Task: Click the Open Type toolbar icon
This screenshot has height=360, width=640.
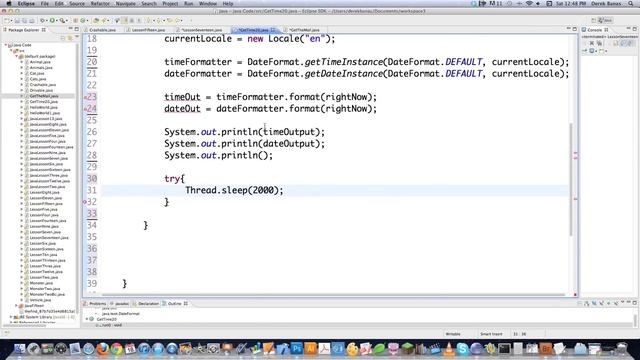Action: click(96, 20)
